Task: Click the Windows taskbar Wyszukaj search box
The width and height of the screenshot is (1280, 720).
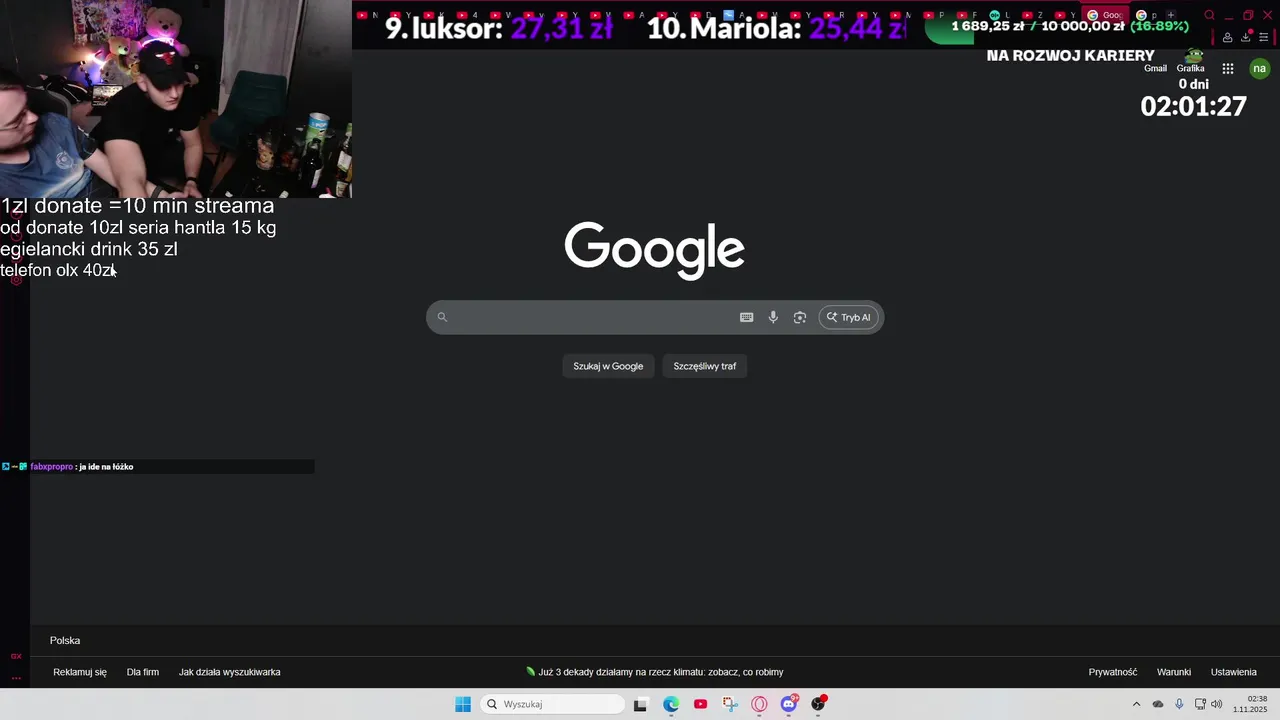Action: tap(552, 704)
